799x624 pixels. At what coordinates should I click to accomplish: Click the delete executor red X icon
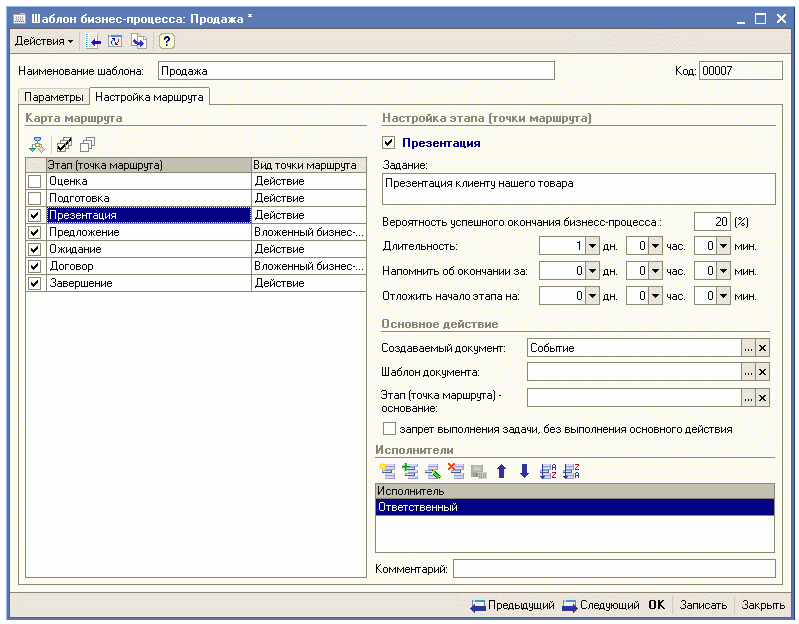click(x=456, y=471)
